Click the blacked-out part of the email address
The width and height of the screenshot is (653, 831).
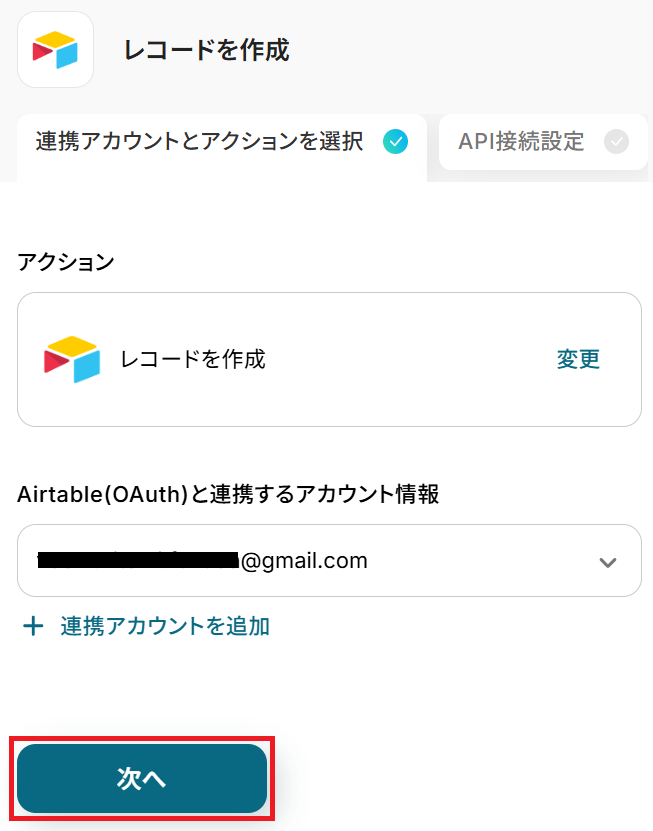click(135, 561)
